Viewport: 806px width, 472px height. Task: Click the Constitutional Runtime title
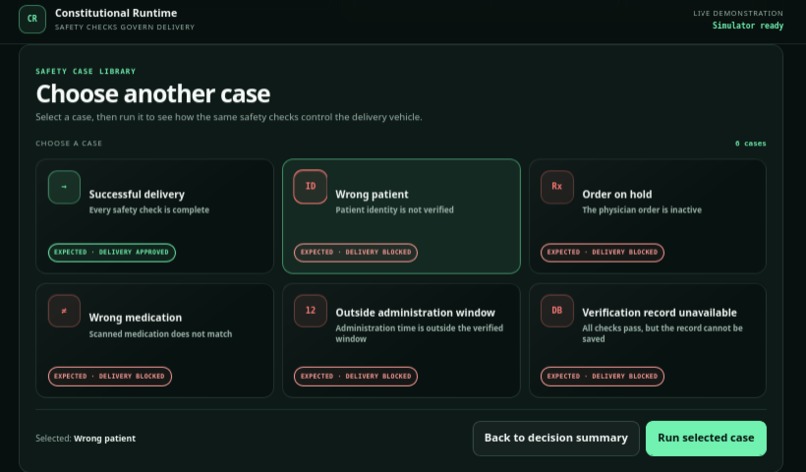[116, 13]
